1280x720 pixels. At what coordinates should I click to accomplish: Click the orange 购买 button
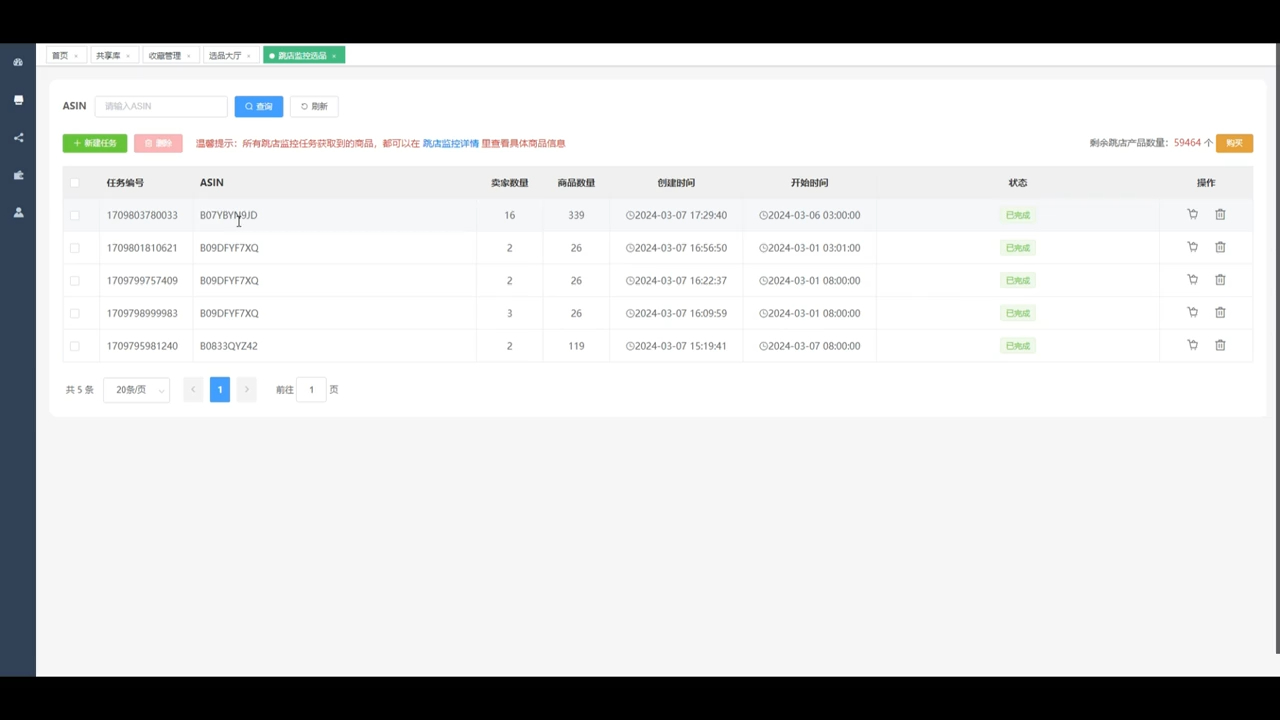coord(1234,143)
